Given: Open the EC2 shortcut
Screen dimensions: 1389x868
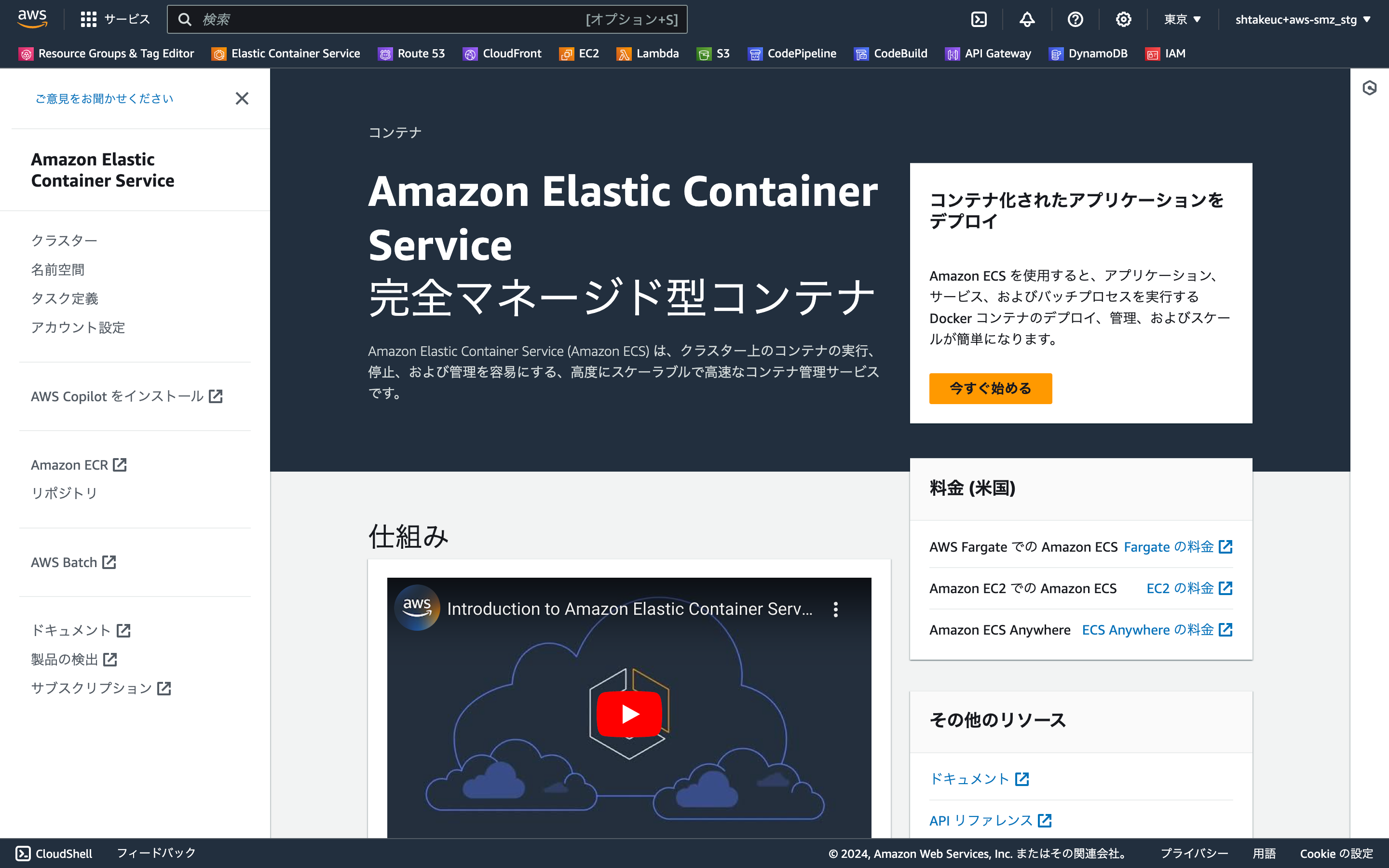Looking at the screenshot, I should [x=579, y=54].
